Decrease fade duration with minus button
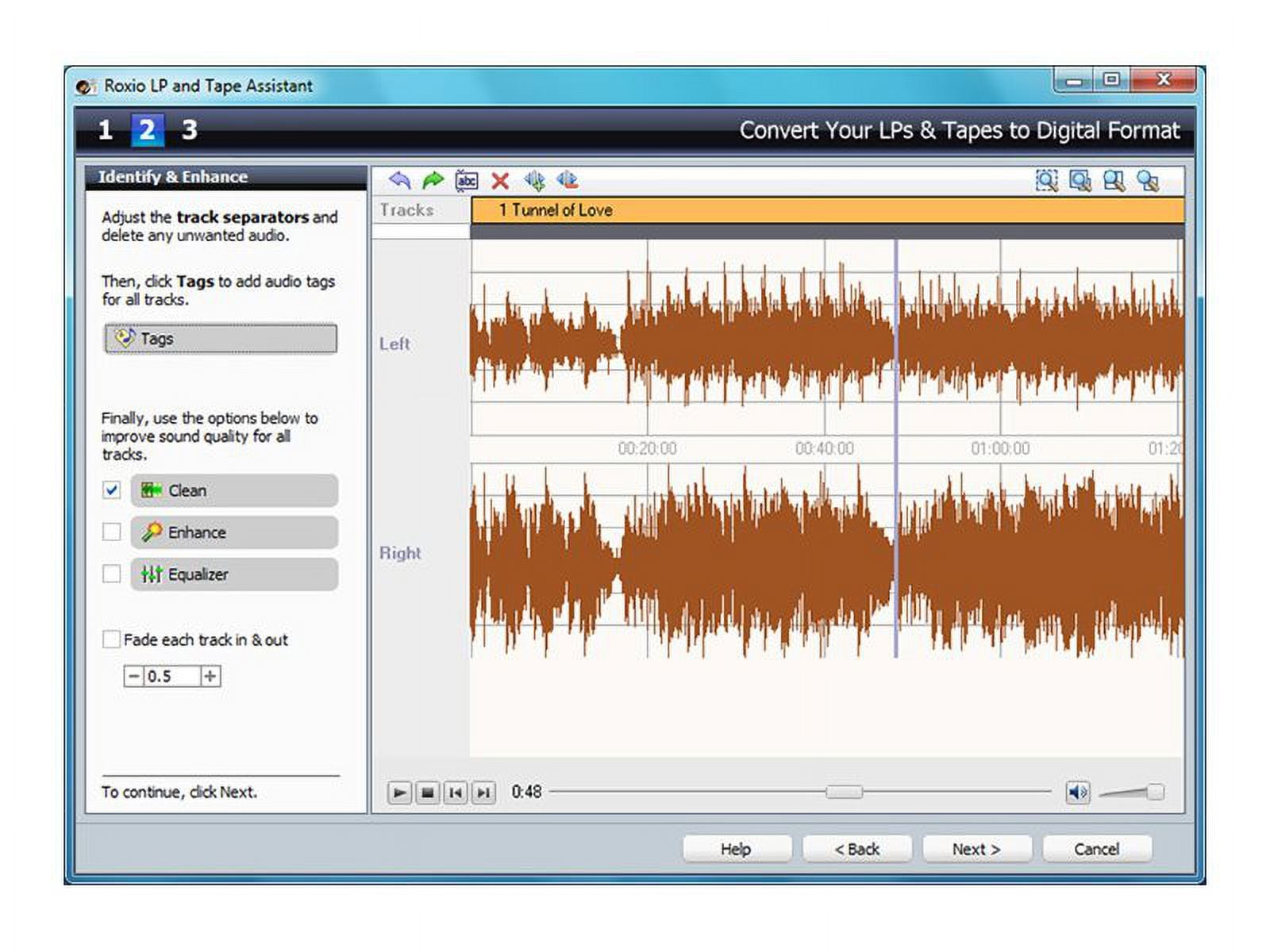 (x=133, y=676)
